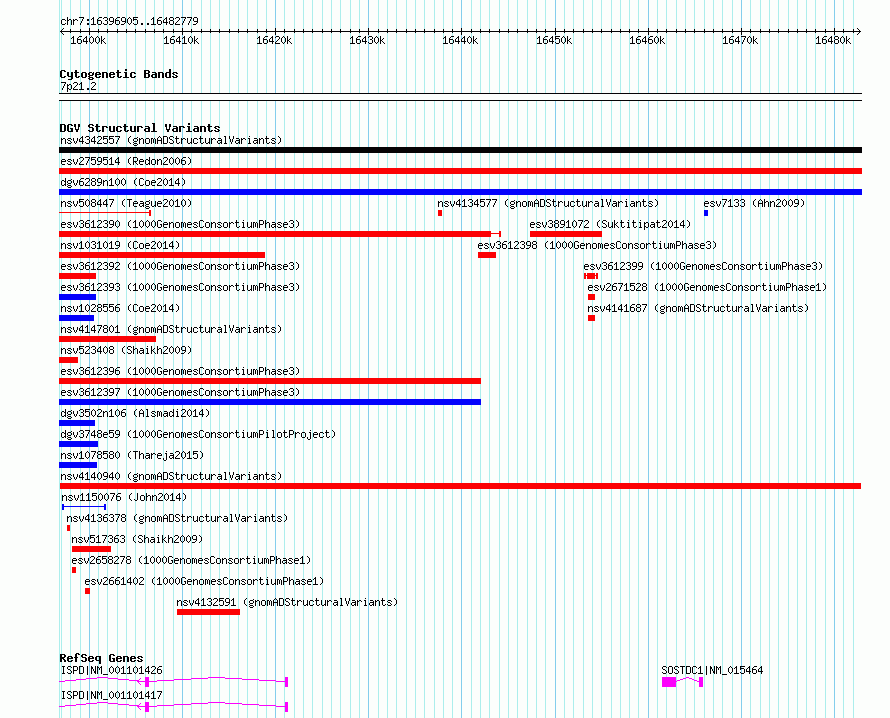Select tiny red esv2661402 marker
The image size is (890, 718).
[x=87, y=591]
